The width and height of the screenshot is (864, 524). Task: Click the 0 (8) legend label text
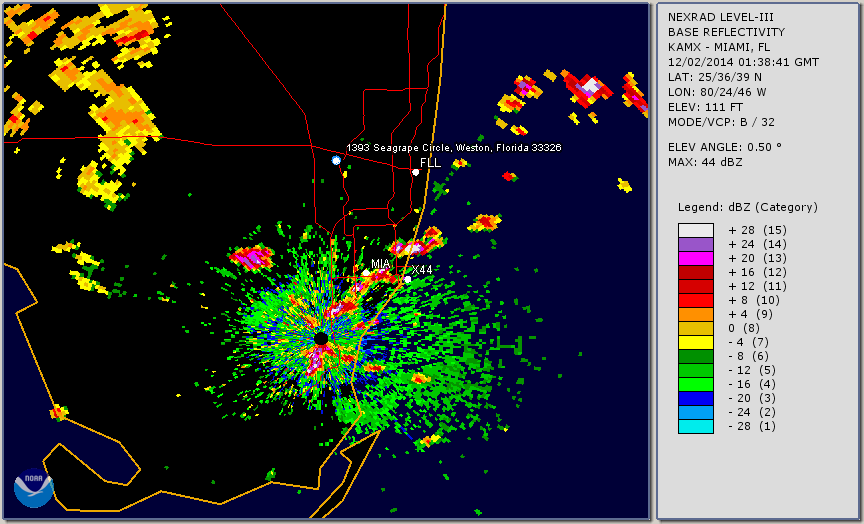tap(744, 328)
